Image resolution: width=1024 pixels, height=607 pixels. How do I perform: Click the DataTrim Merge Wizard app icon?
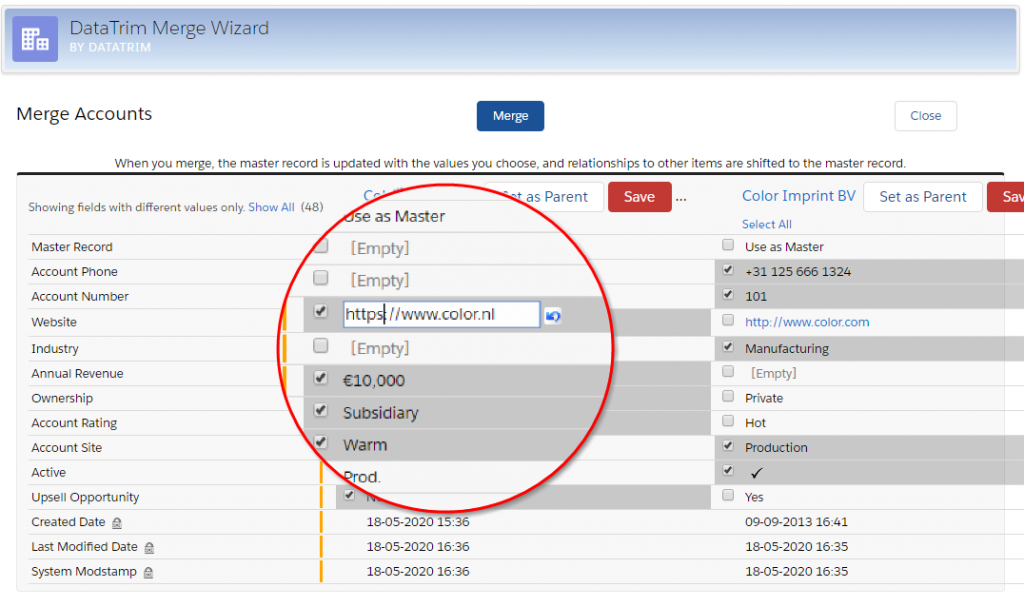[36, 38]
